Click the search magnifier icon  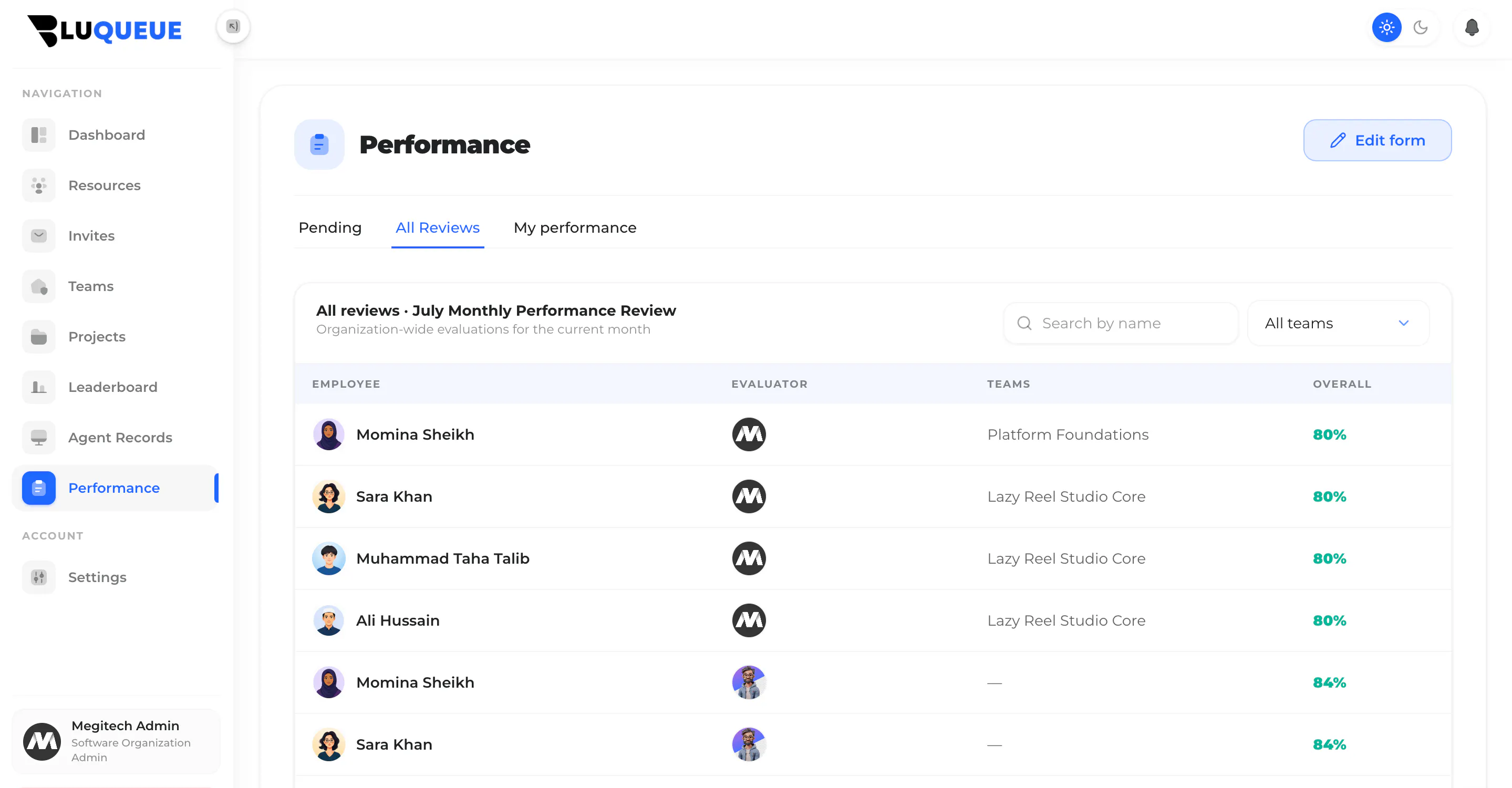tap(1024, 323)
